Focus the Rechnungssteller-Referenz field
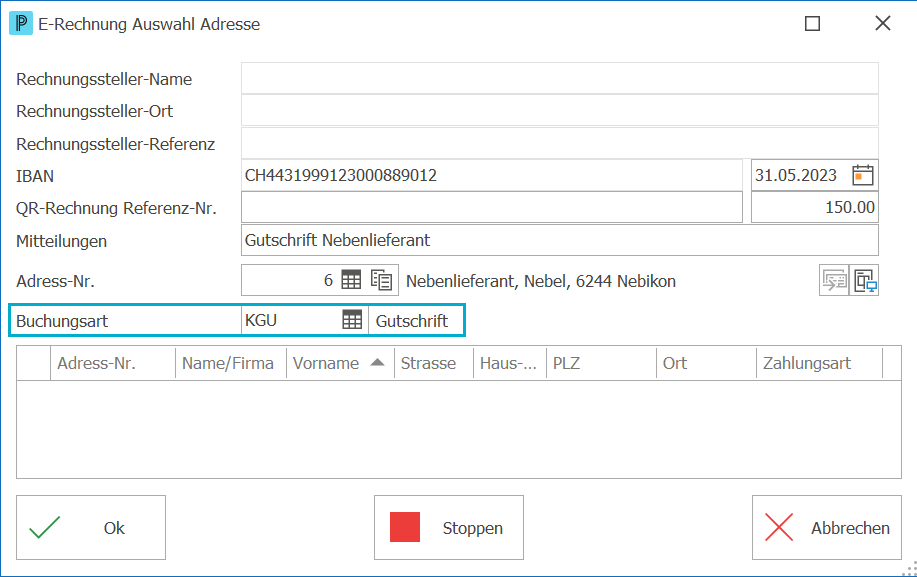 click(x=560, y=143)
